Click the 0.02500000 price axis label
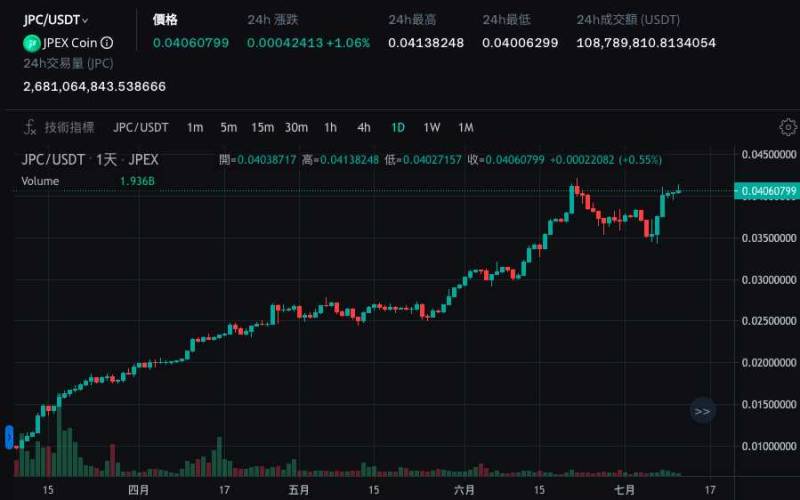The image size is (800, 500). (x=769, y=321)
